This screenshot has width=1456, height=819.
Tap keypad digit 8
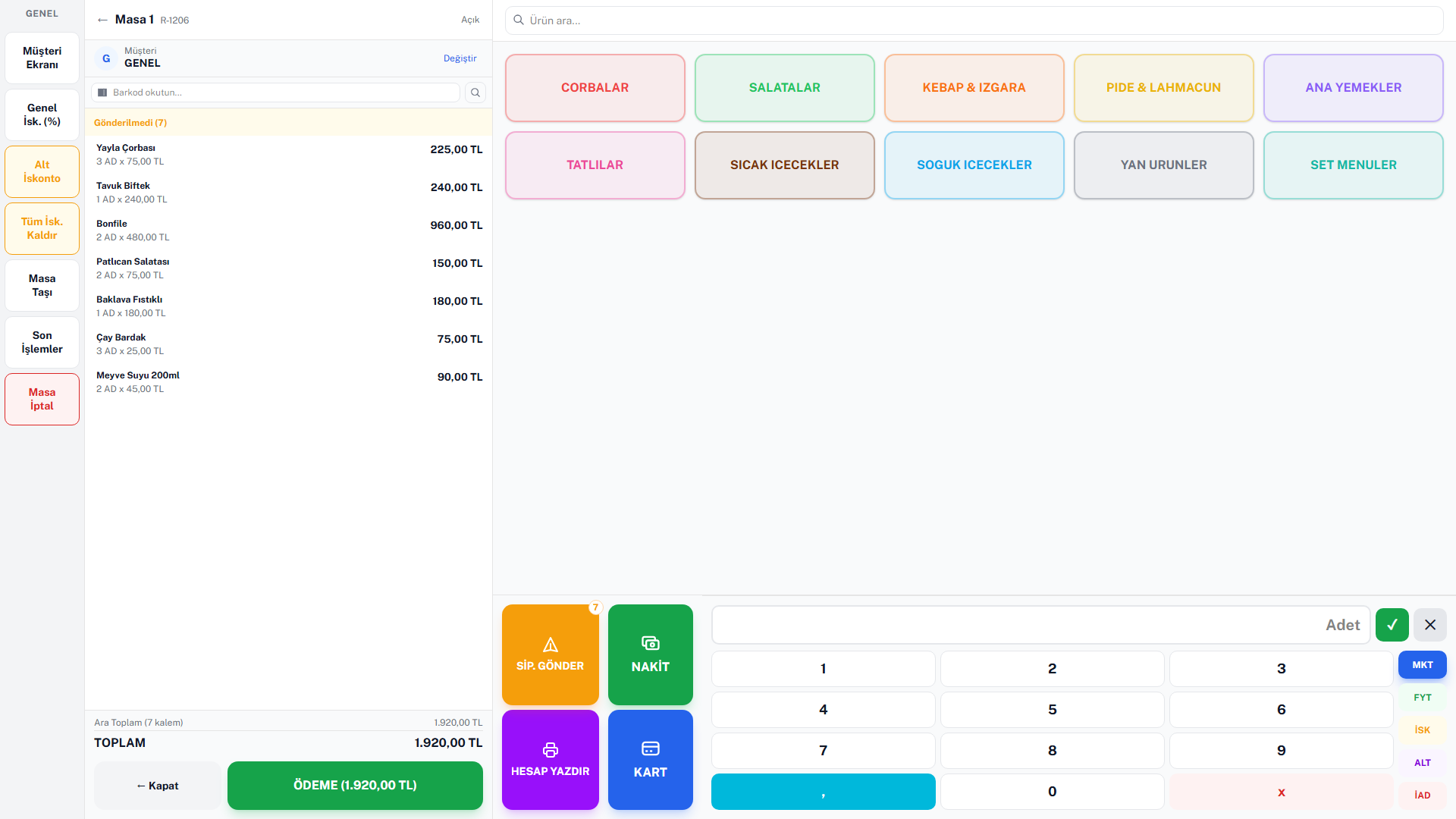click(x=1053, y=751)
